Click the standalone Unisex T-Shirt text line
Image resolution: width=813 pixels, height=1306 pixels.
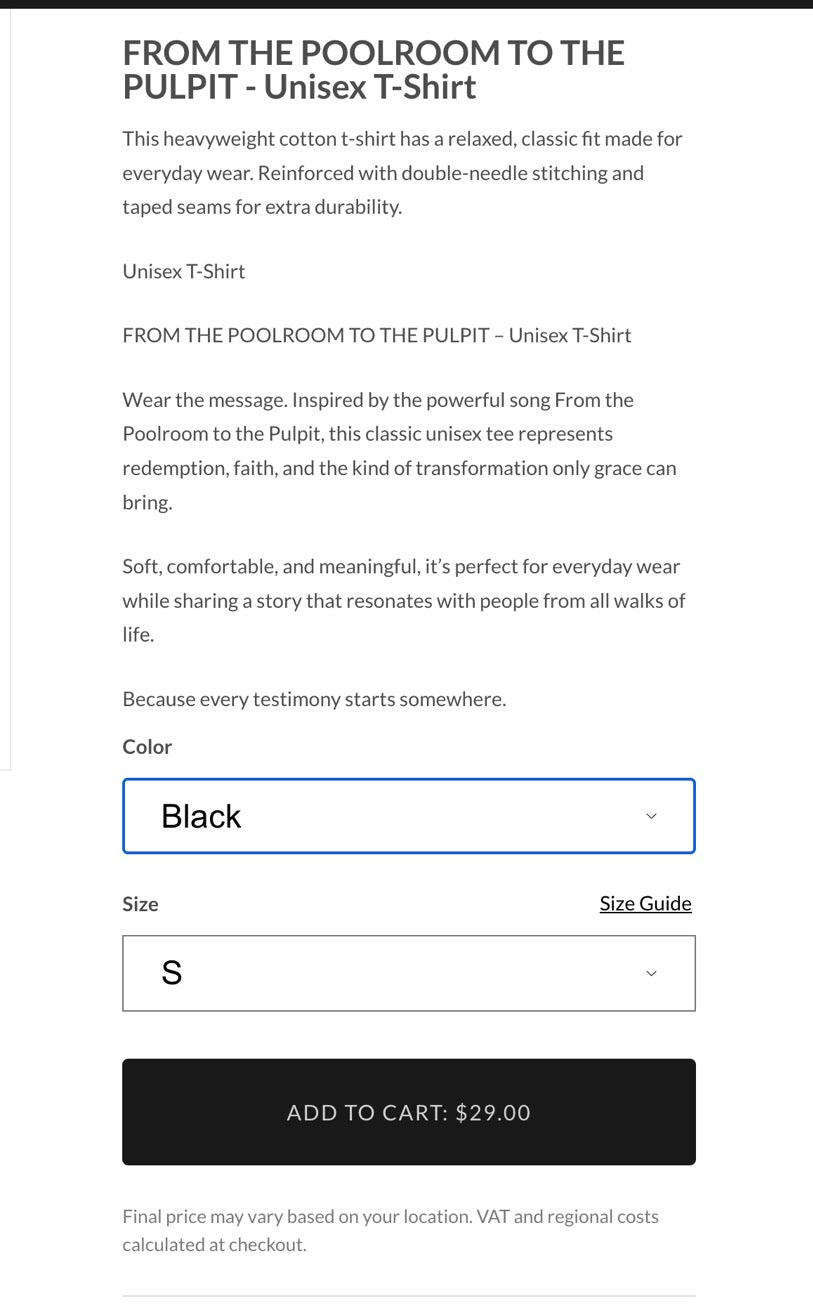[x=184, y=271]
